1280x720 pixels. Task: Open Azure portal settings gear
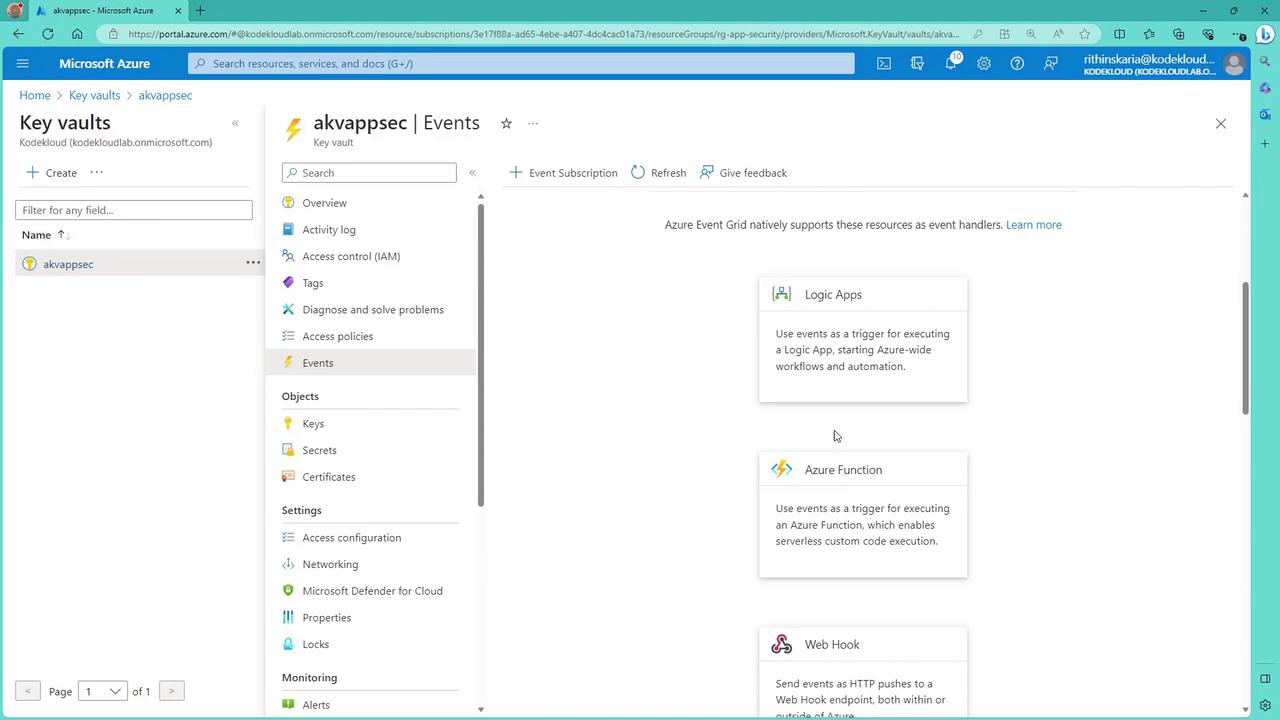pos(984,63)
